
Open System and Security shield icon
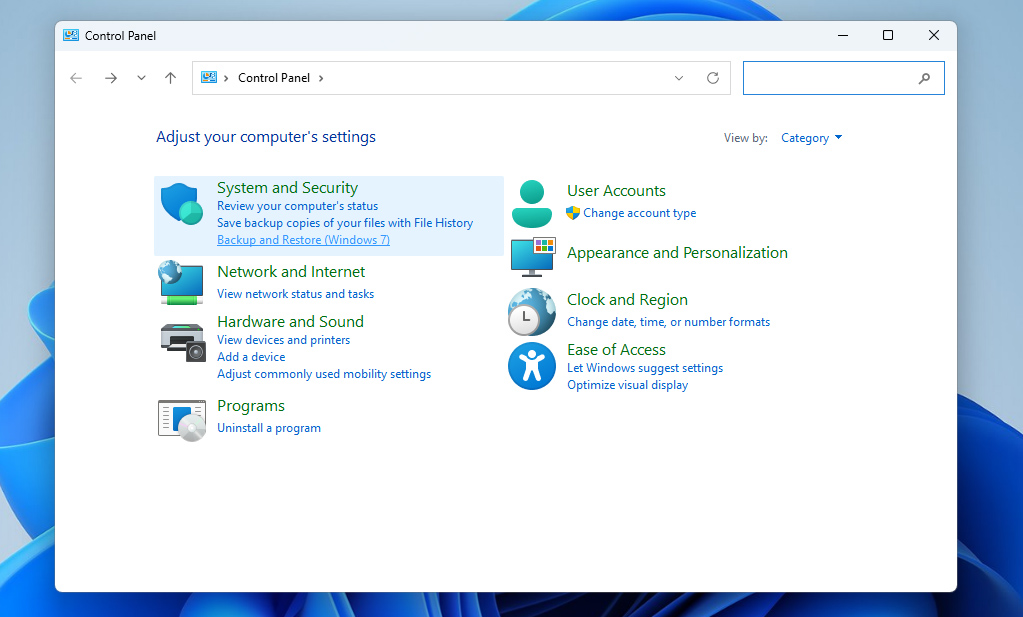point(181,204)
